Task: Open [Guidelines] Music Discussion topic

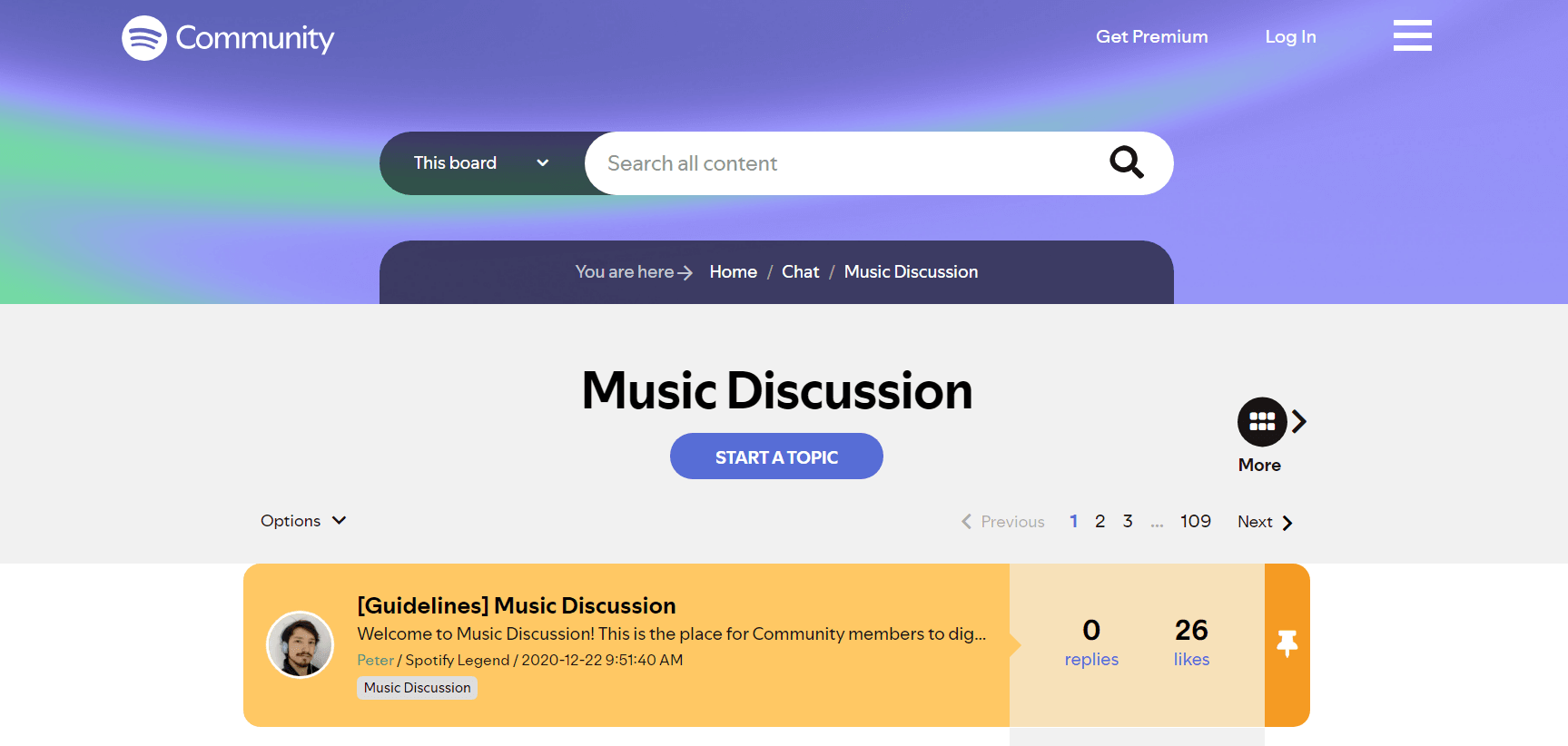Action: pyautogui.click(x=517, y=605)
